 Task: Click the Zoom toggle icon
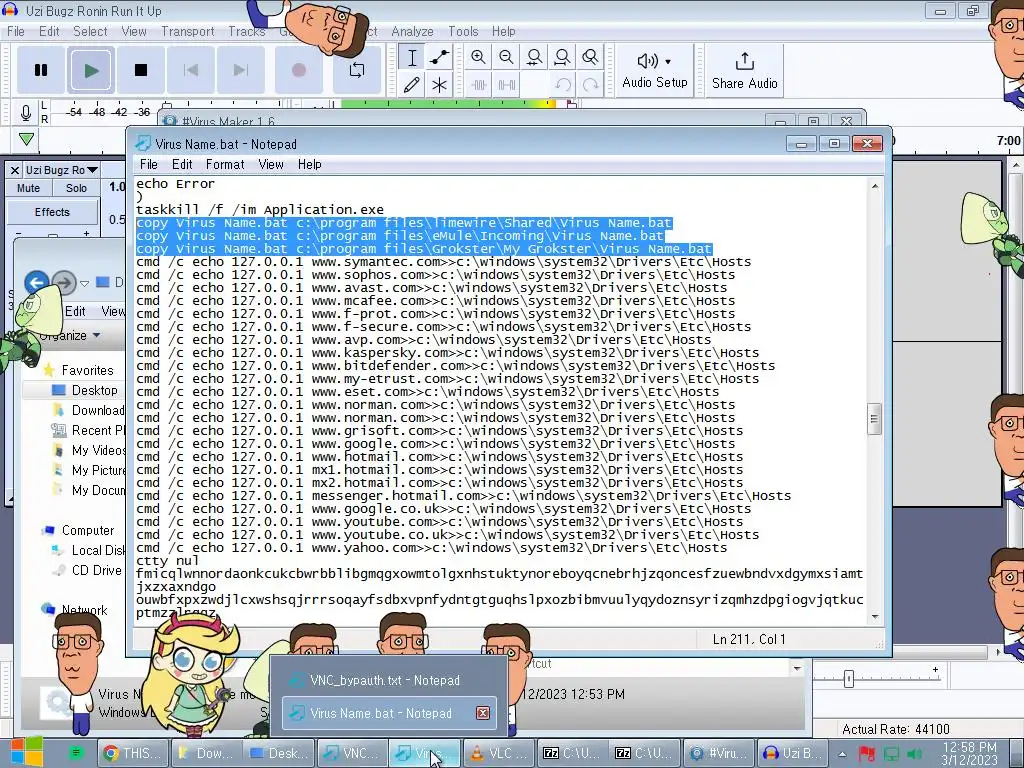[590, 57]
